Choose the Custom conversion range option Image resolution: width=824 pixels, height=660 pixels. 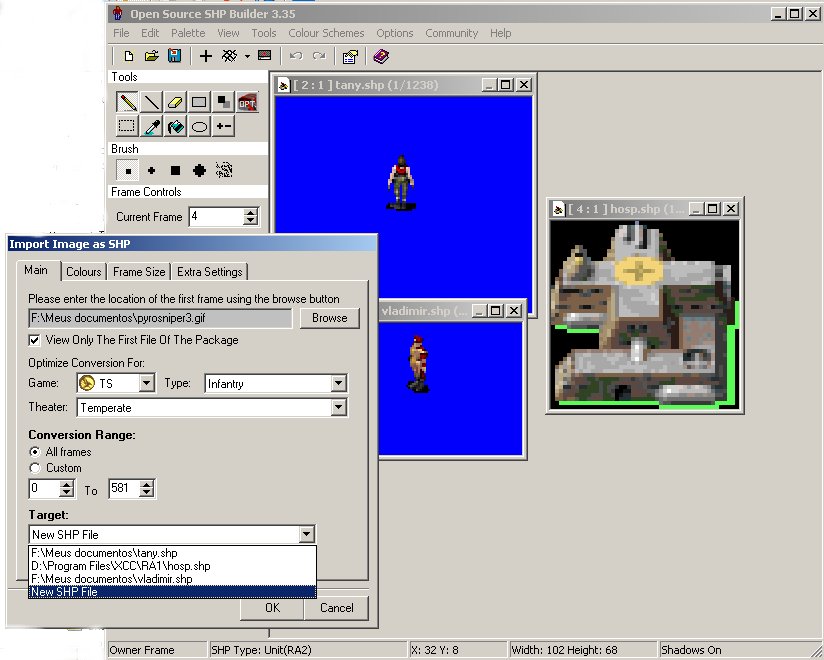36,468
